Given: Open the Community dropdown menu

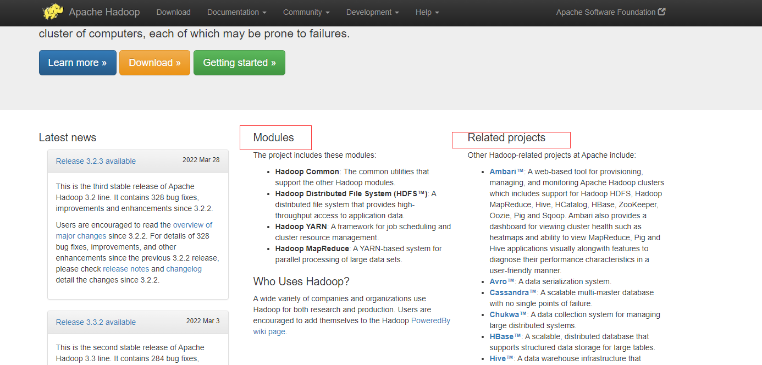Looking at the screenshot, I should tap(306, 12).
